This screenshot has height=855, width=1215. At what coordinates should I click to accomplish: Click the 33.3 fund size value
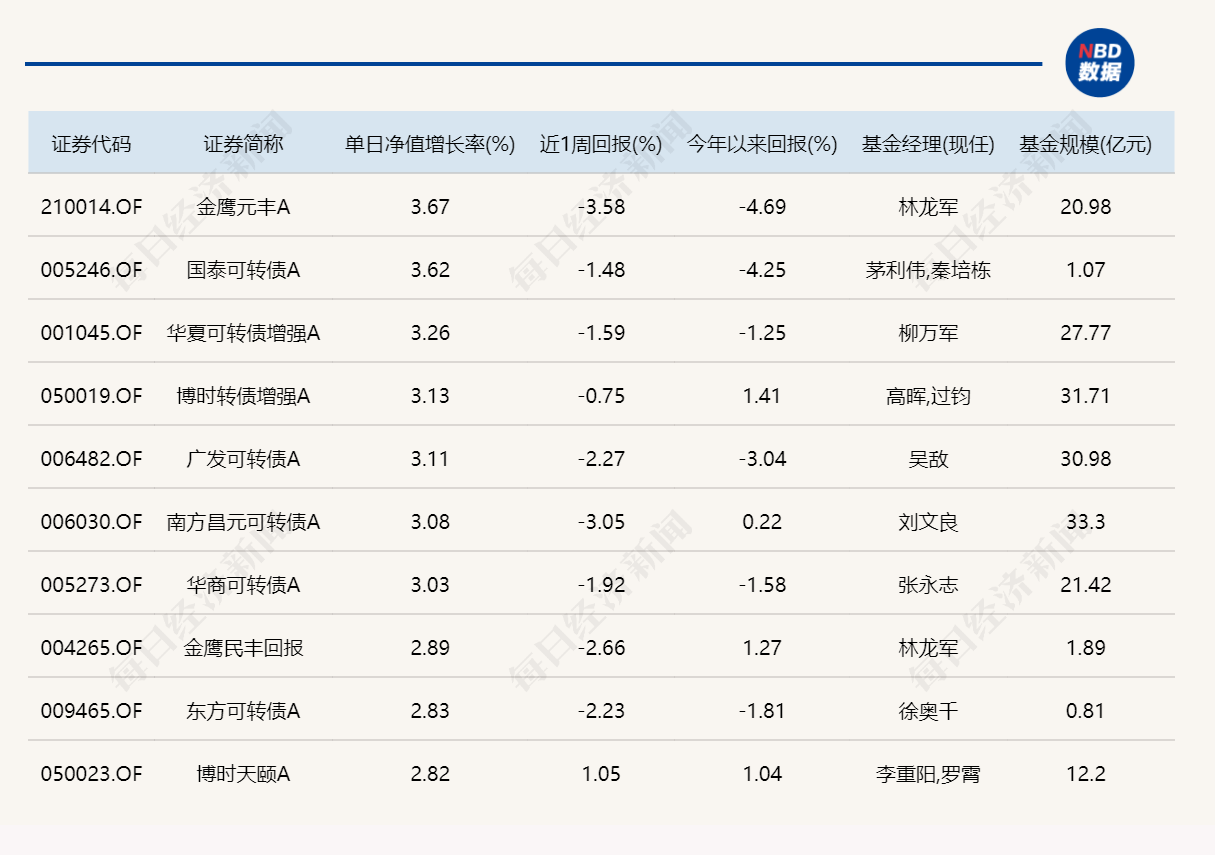click(1085, 522)
